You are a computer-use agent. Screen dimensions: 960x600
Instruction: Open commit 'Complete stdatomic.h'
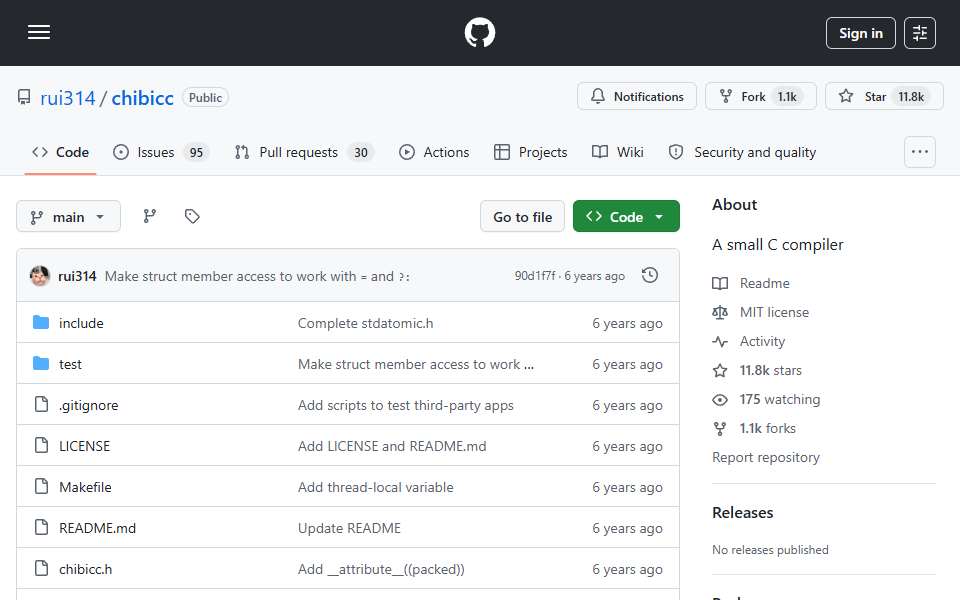pyautogui.click(x=366, y=323)
